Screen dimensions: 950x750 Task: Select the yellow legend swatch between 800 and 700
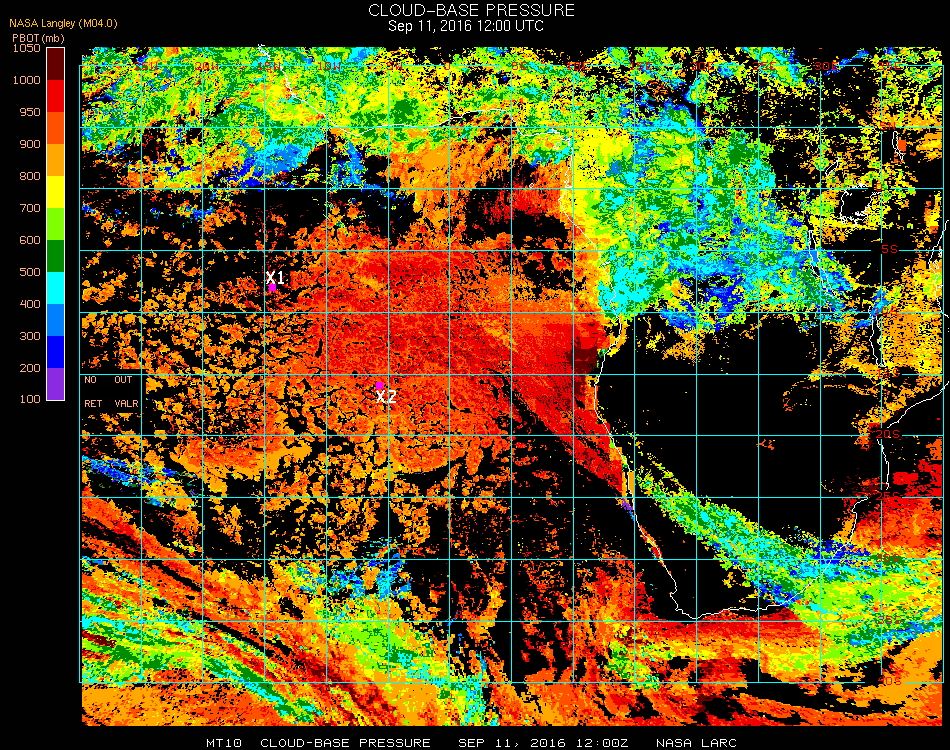click(x=56, y=192)
